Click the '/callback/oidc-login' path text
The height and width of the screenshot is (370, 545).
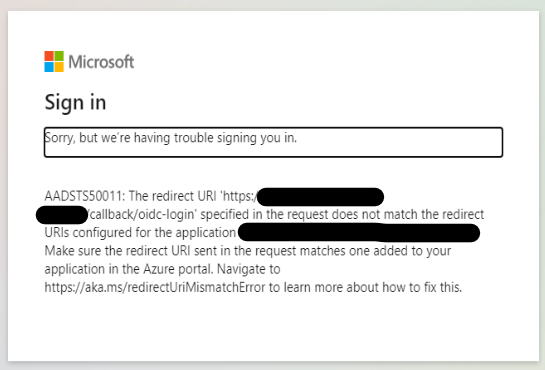[141, 215]
